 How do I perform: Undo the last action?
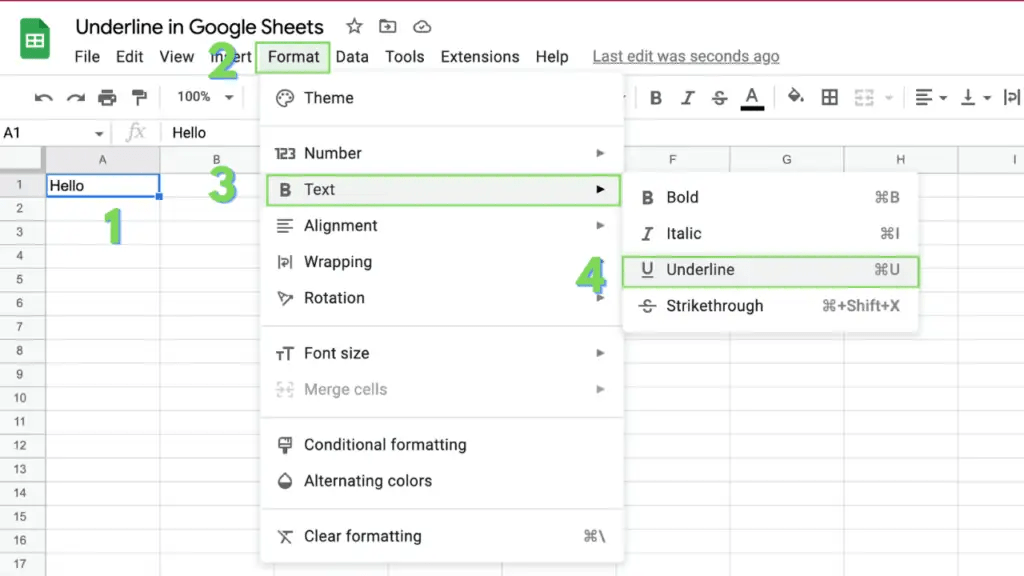point(46,97)
